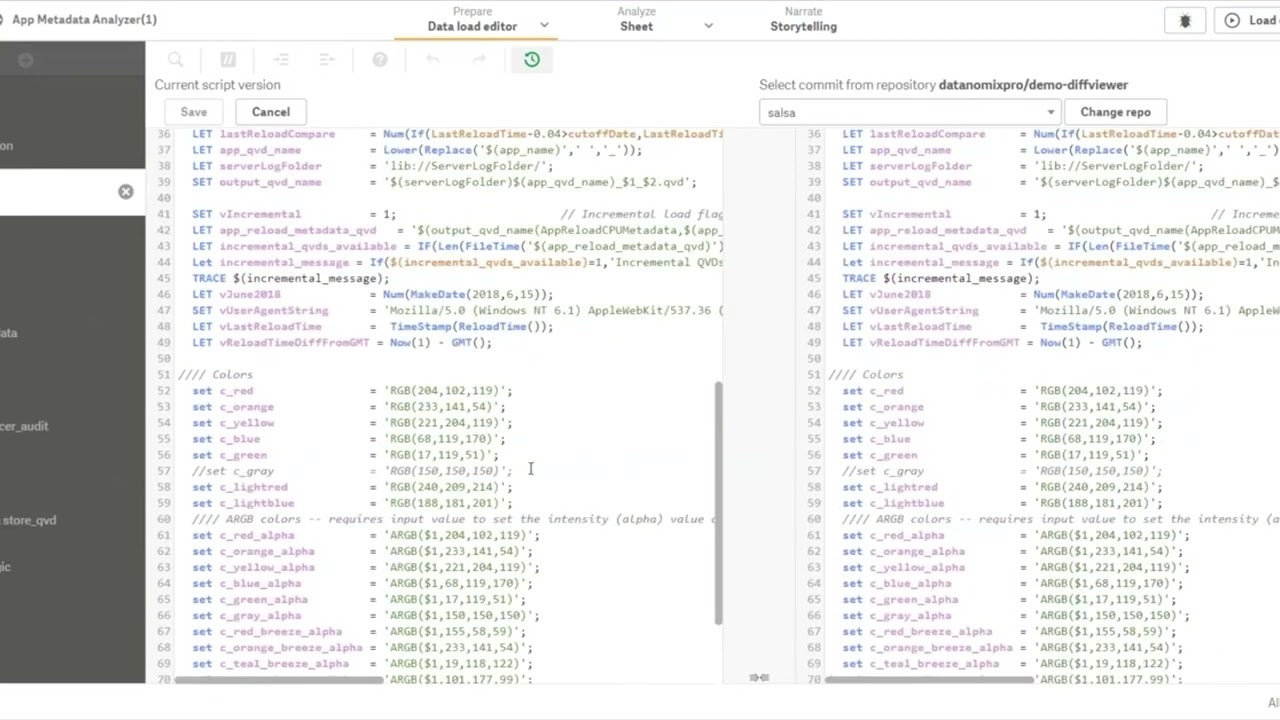Click the undo arrow icon
Screen dimensions: 1280x720
432,60
